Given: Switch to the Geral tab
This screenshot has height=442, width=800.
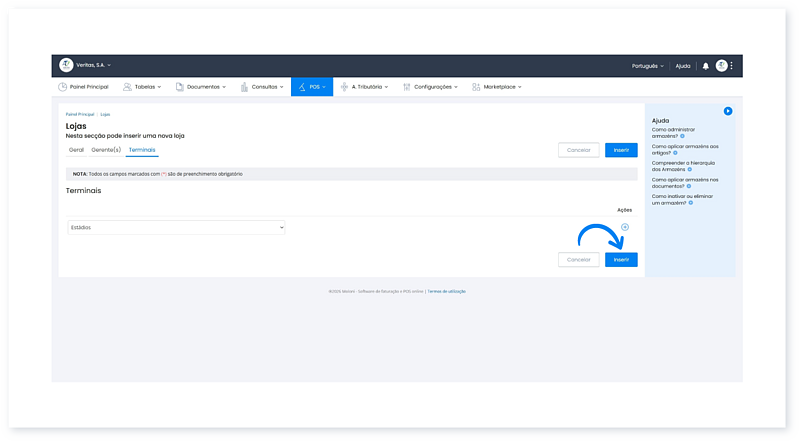Looking at the screenshot, I should point(76,149).
